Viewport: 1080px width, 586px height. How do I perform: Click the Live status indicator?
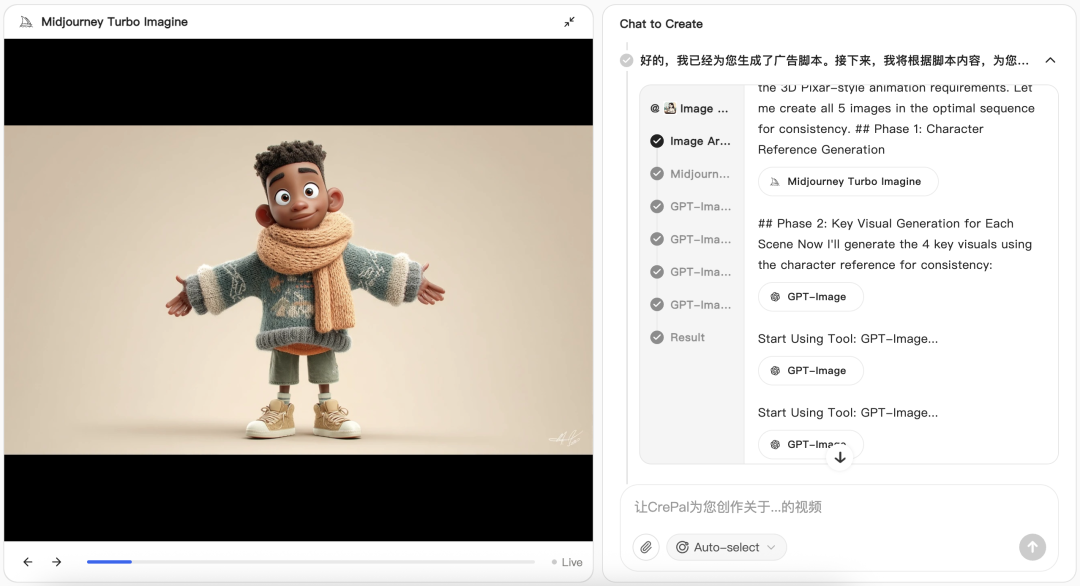[567, 562]
